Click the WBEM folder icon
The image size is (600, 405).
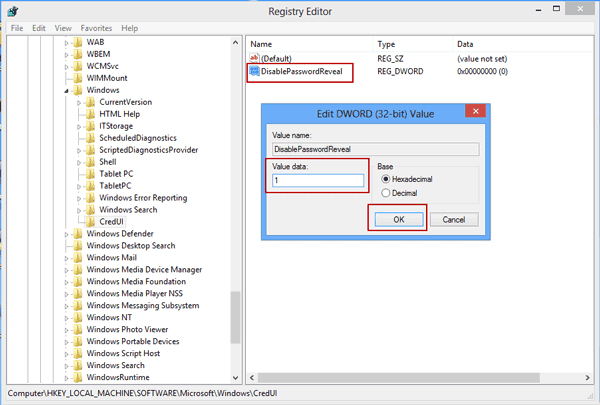click(x=78, y=54)
